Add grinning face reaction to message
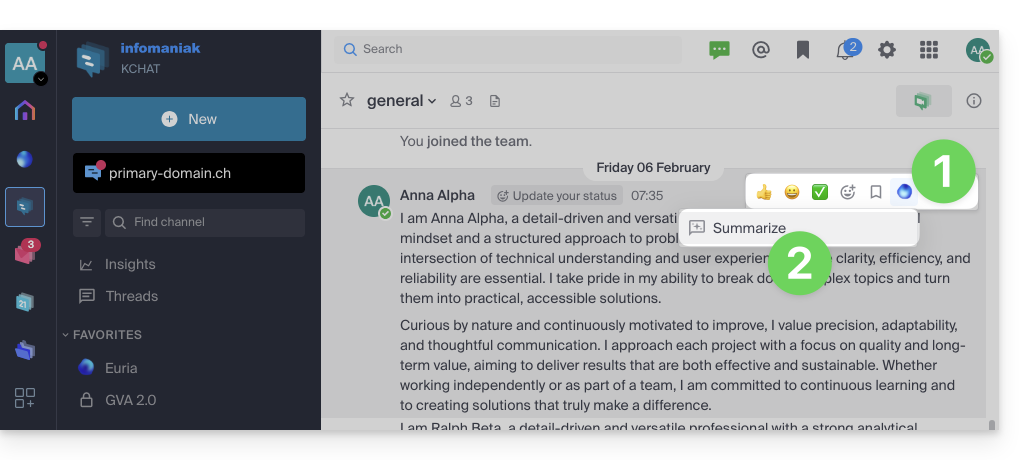 click(x=792, y=192)
